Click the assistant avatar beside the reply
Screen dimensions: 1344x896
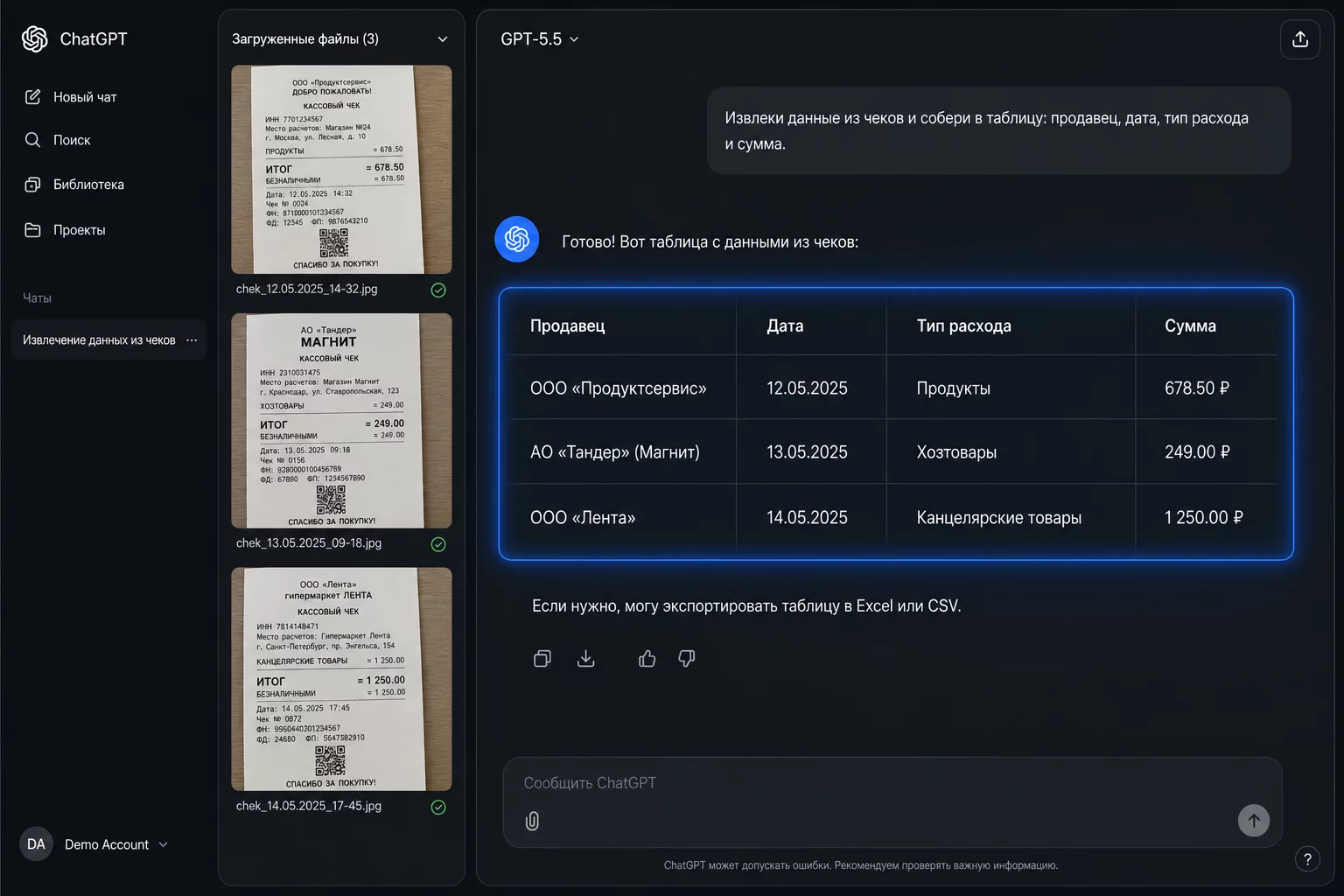pyautogui.click(x=517, y=239)
